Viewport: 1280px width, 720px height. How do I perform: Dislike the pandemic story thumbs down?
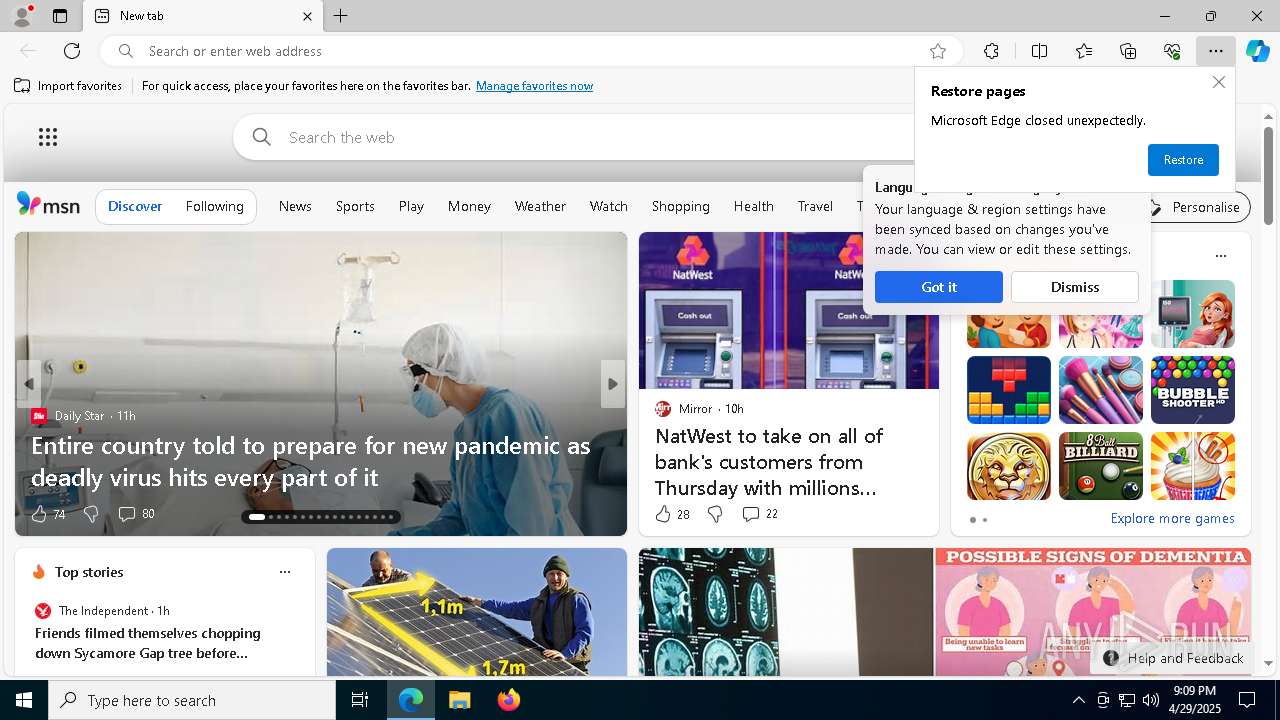[x=91, y=514]
